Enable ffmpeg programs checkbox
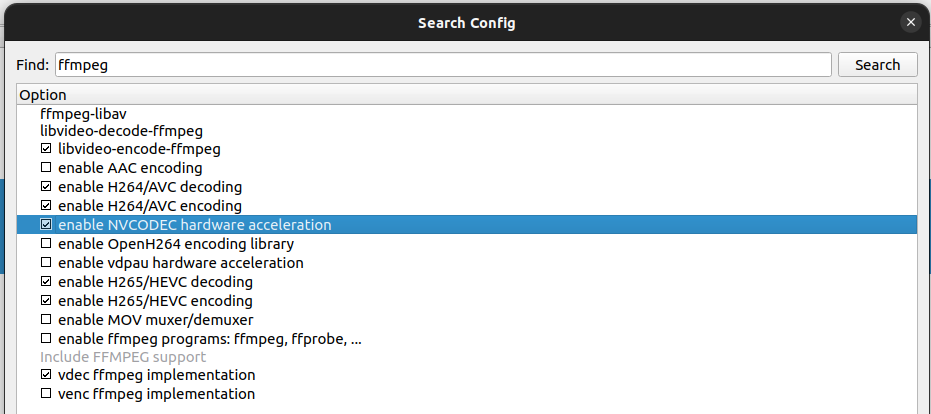 point(46,339)
